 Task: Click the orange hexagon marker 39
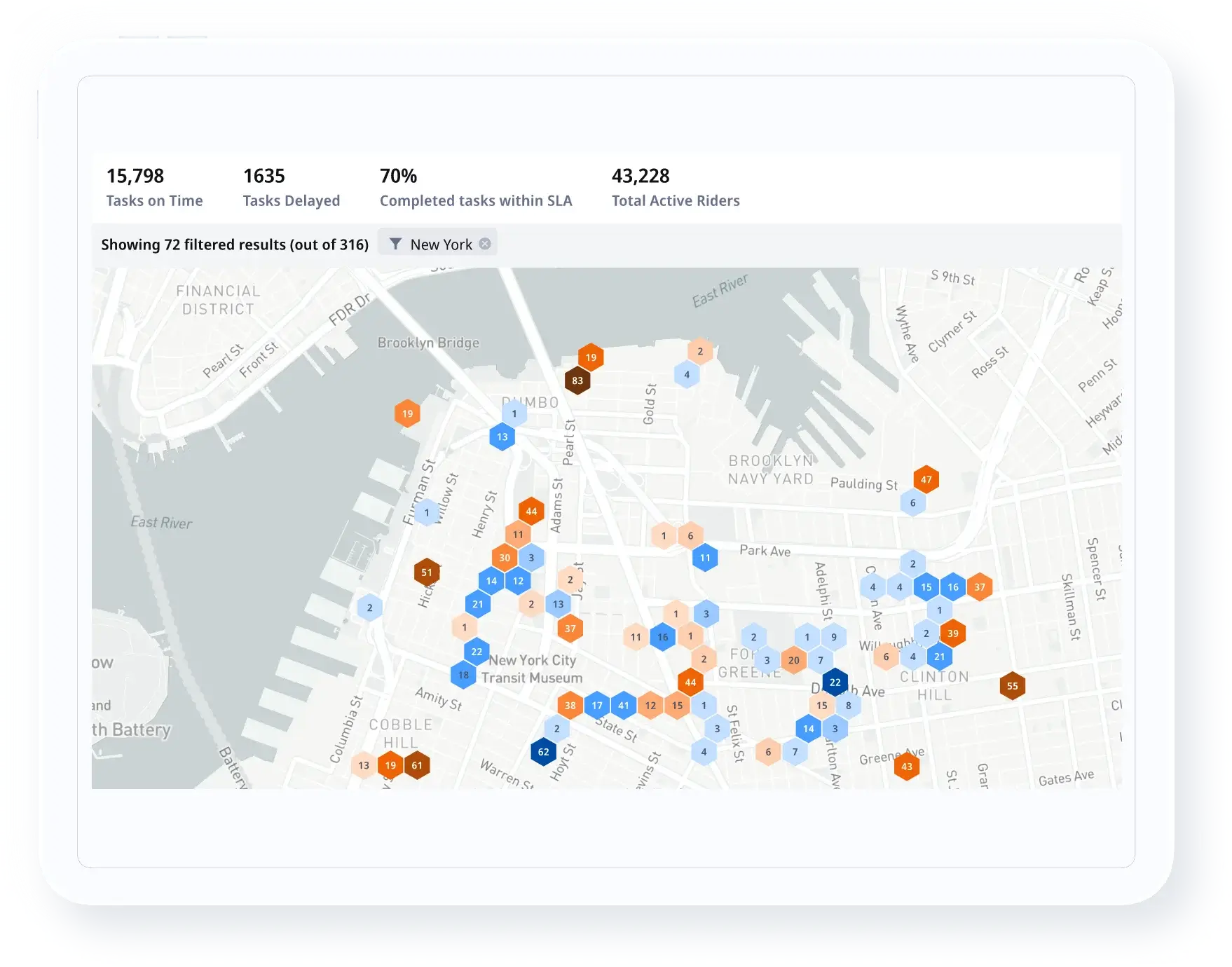(952, 633)
